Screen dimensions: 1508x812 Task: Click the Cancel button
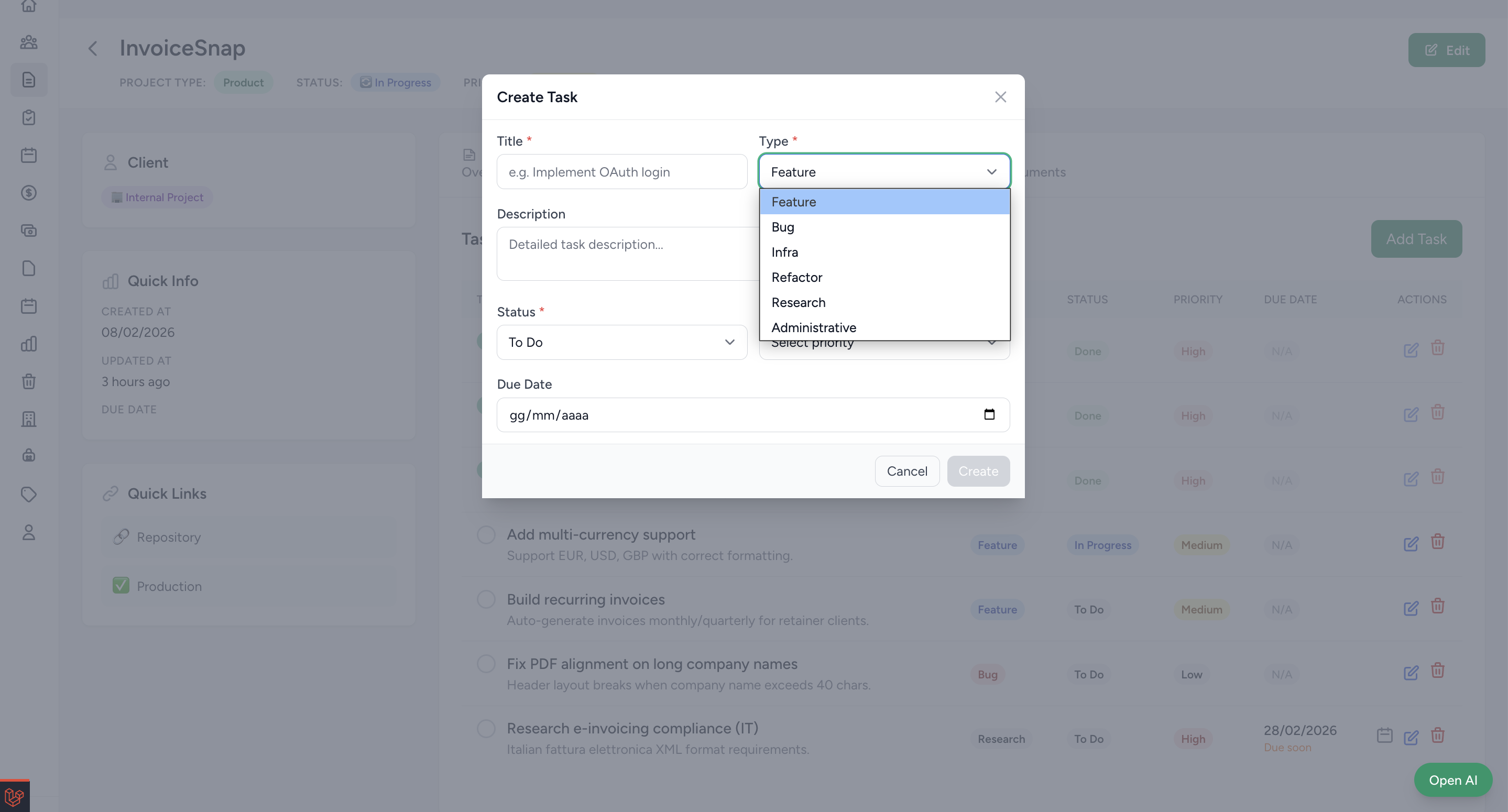click(906, 471)
